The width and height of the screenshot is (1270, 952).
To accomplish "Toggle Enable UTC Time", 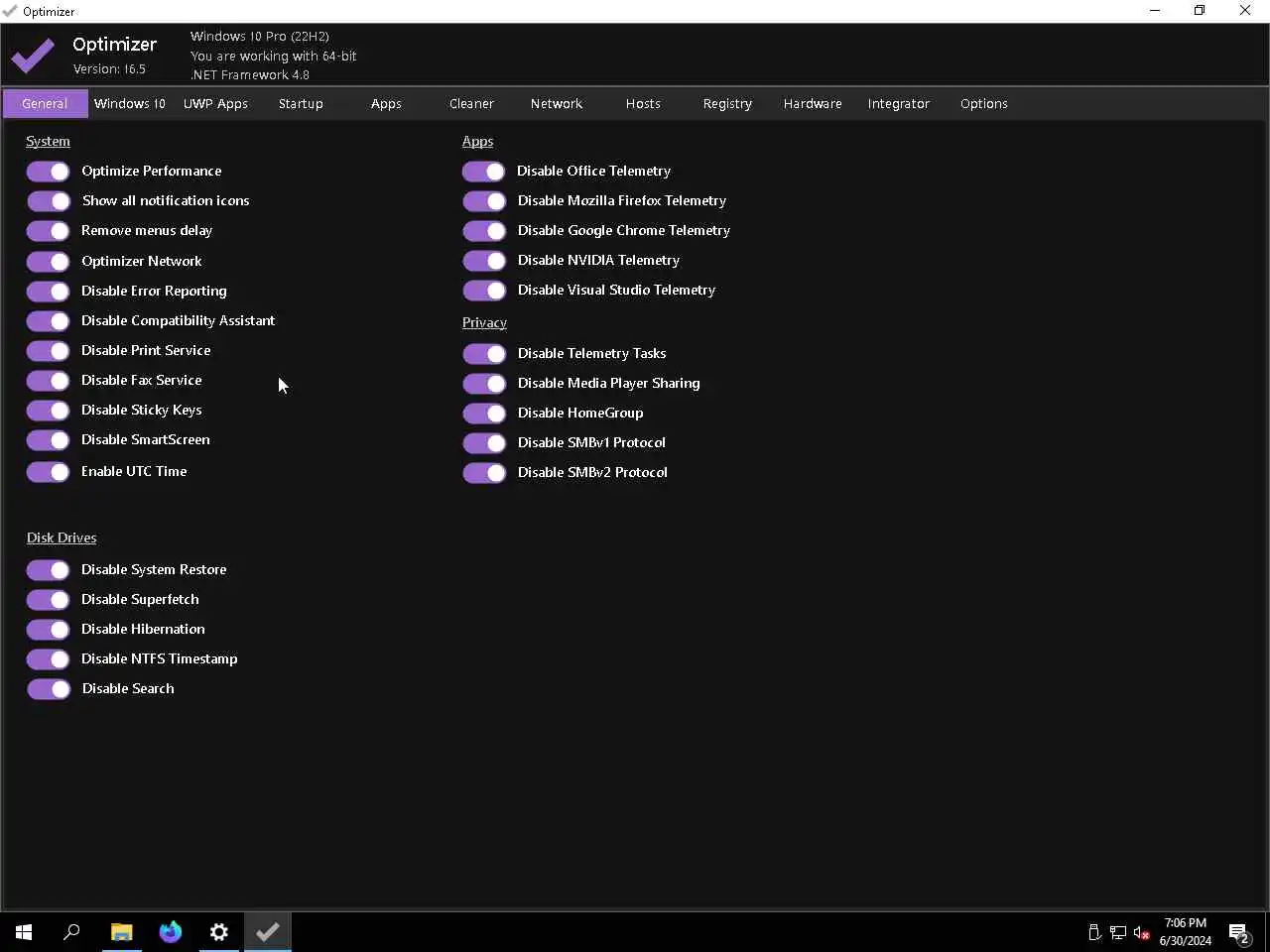I will 48,472.
